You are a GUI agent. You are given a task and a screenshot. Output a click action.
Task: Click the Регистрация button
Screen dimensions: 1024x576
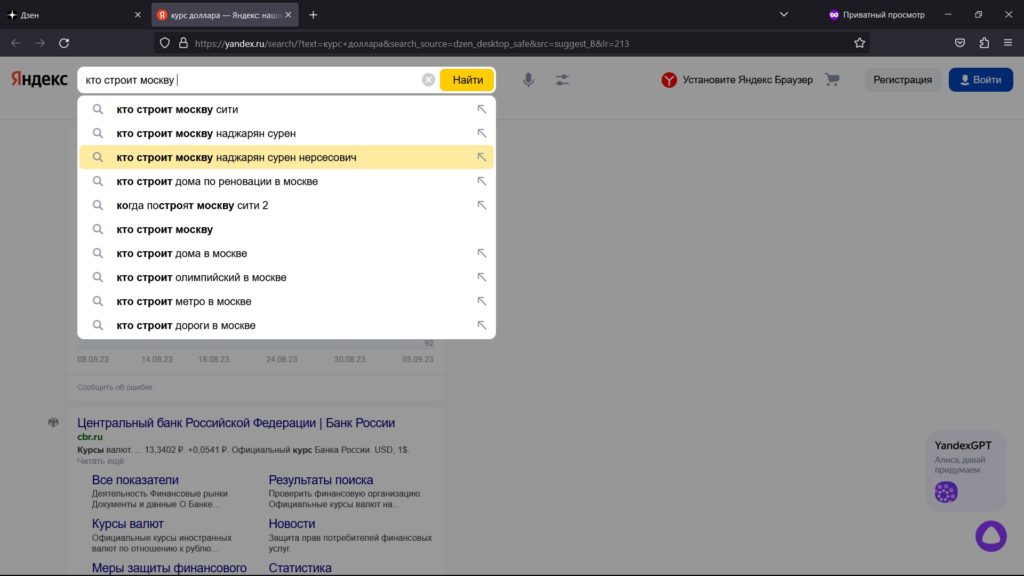(x=903, y=80)
